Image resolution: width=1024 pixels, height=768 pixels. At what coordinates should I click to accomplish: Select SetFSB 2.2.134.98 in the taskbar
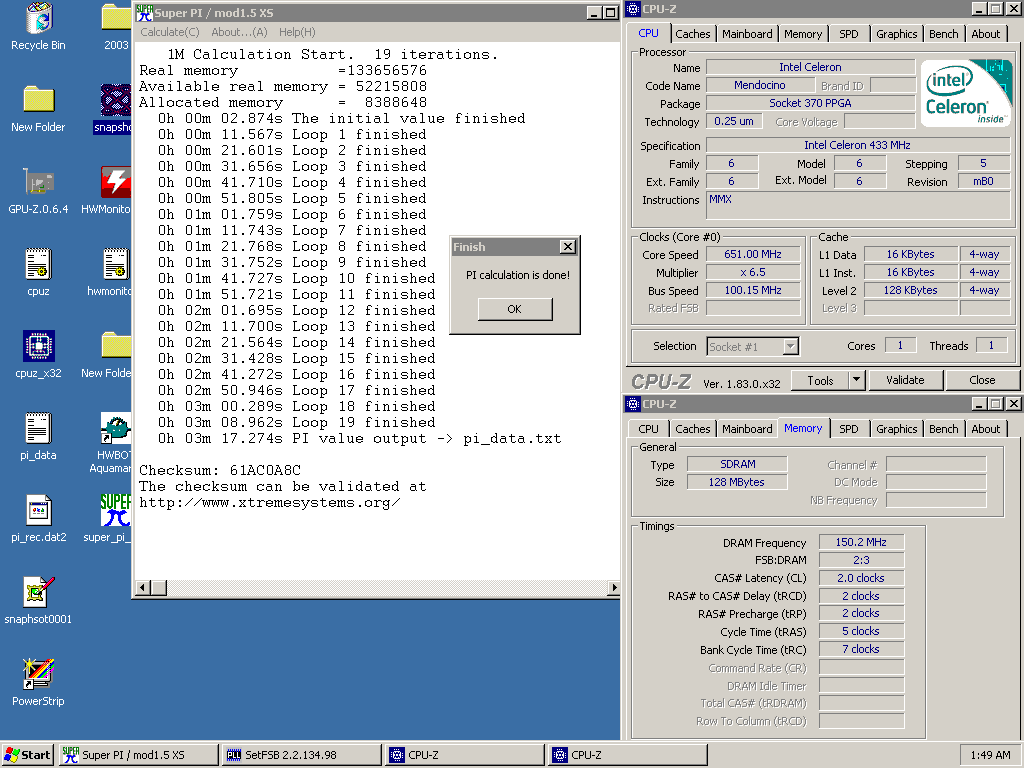[302, 755]
